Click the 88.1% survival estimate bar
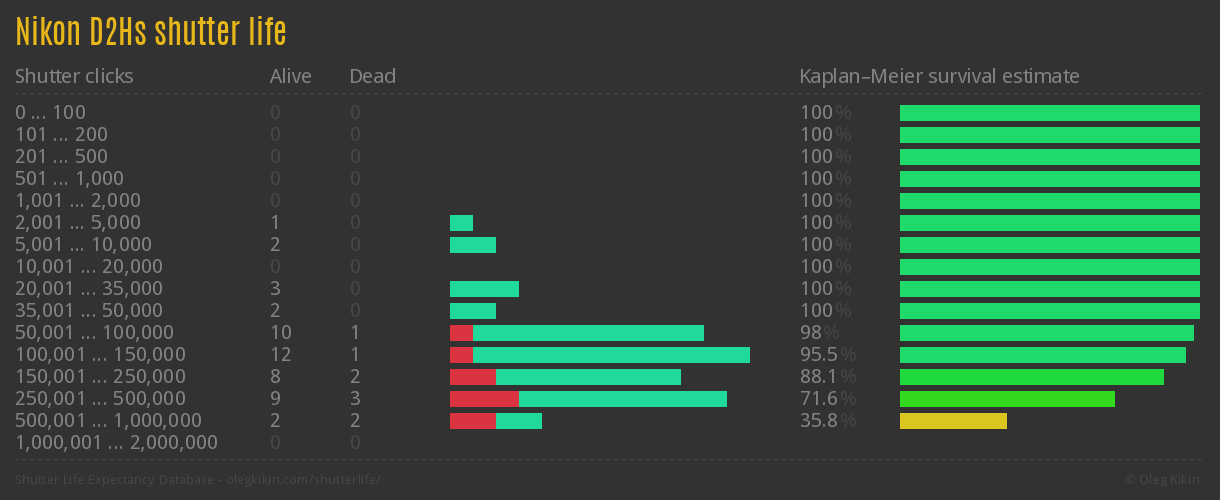The width and height of the screenshot is (1220, 500). [x=1031, y=377]
